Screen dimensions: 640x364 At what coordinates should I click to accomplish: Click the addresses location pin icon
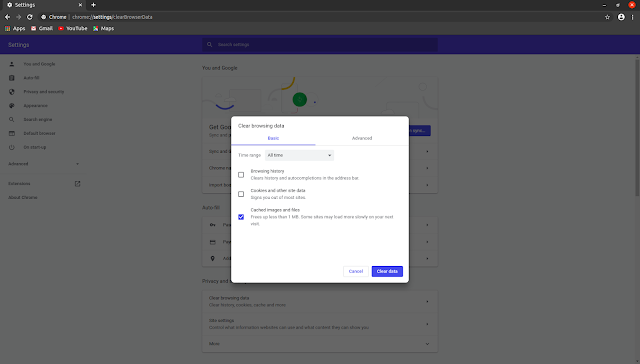213,259
